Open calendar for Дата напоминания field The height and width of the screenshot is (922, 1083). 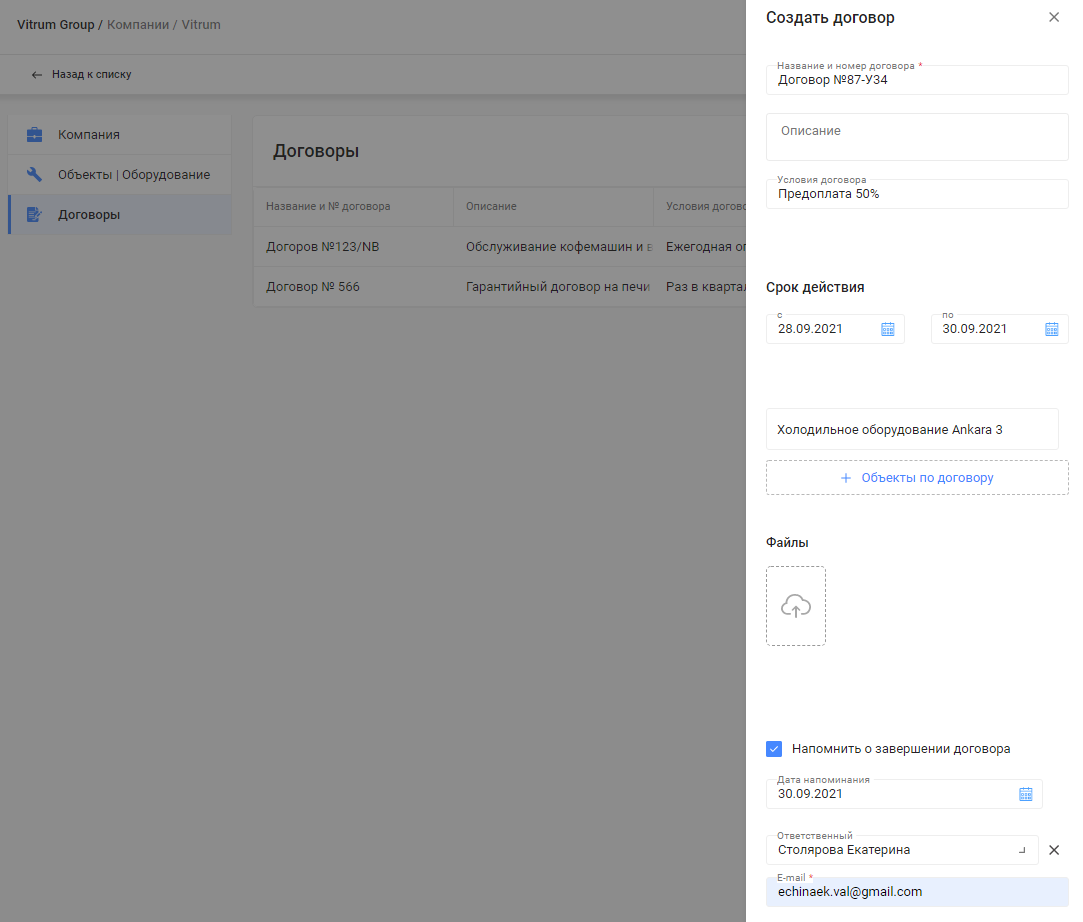click(1026, 794)
